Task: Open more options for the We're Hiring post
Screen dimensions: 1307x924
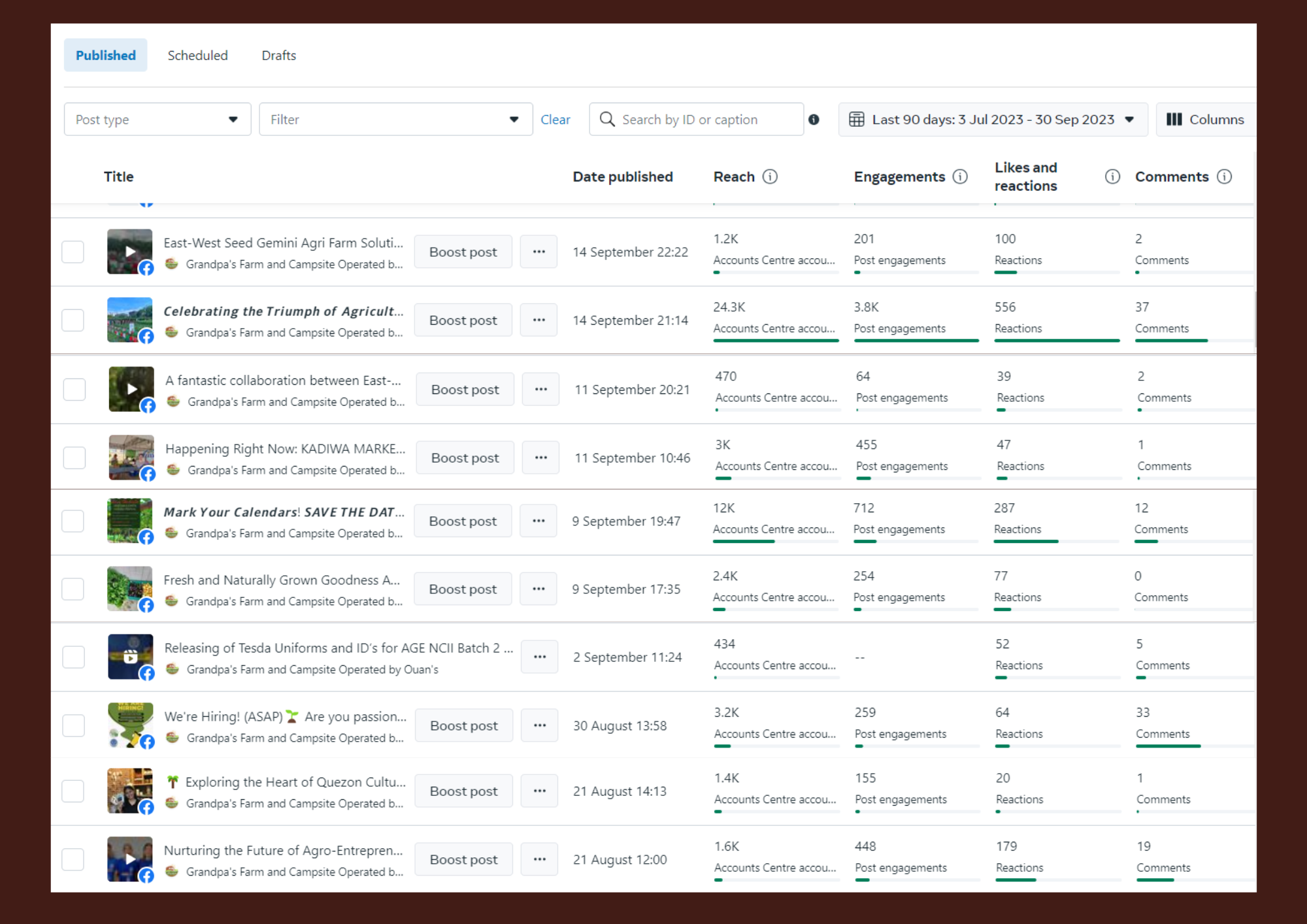Action: (539, 725)
